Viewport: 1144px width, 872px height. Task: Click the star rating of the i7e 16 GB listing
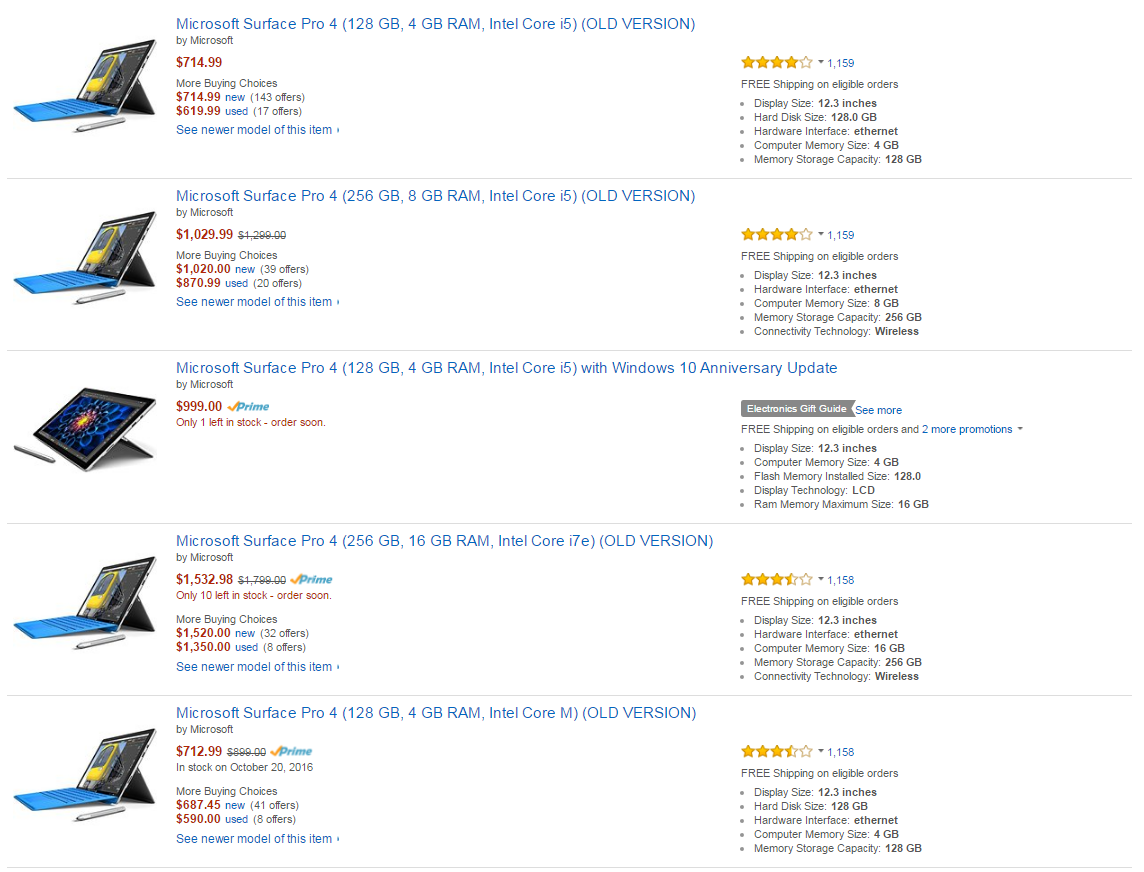point(776,580)
